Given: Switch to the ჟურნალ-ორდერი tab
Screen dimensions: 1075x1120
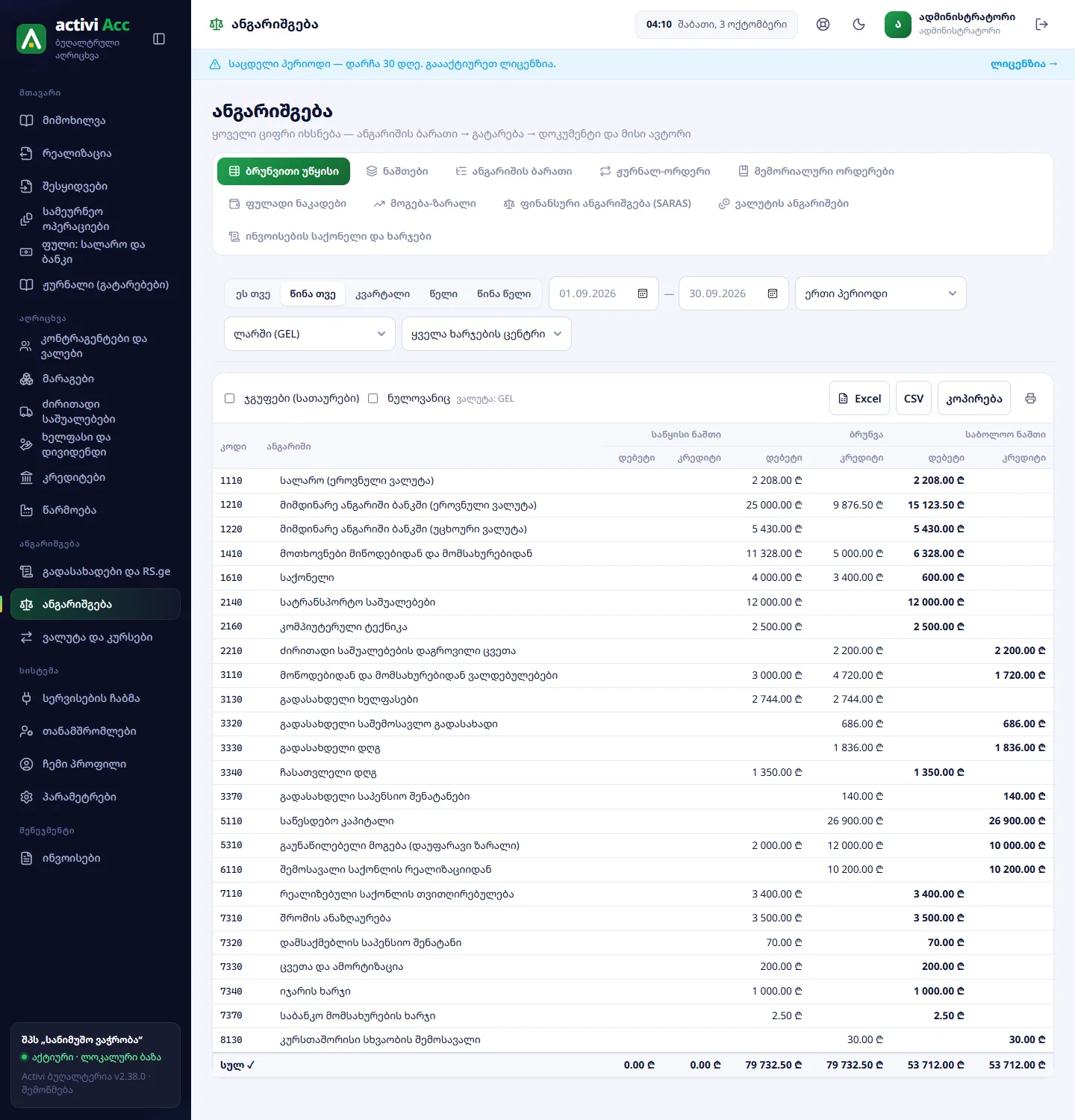Looking at the screenshot, I should click(x=655, y=171).
